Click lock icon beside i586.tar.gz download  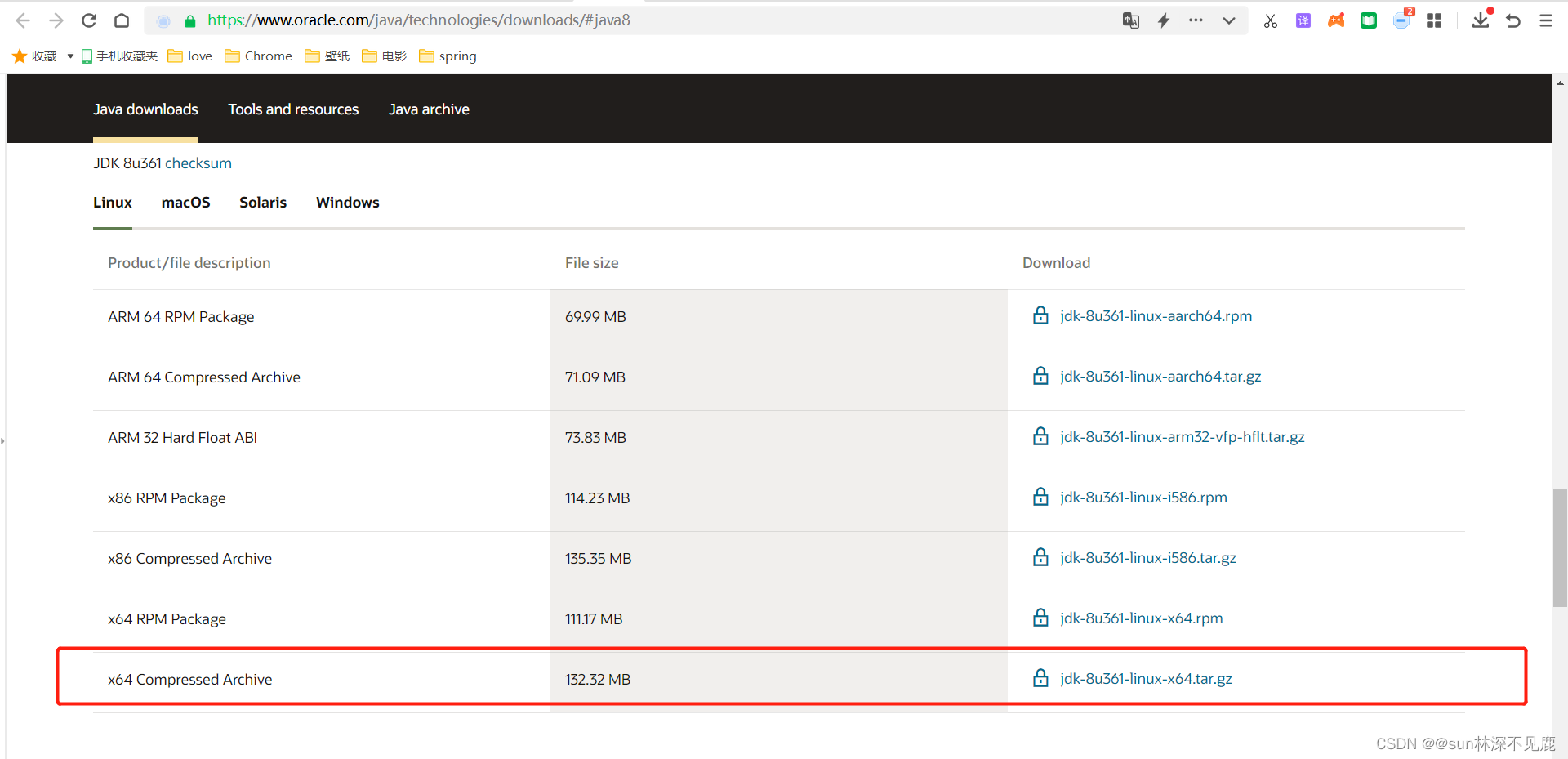point(1040,557)
